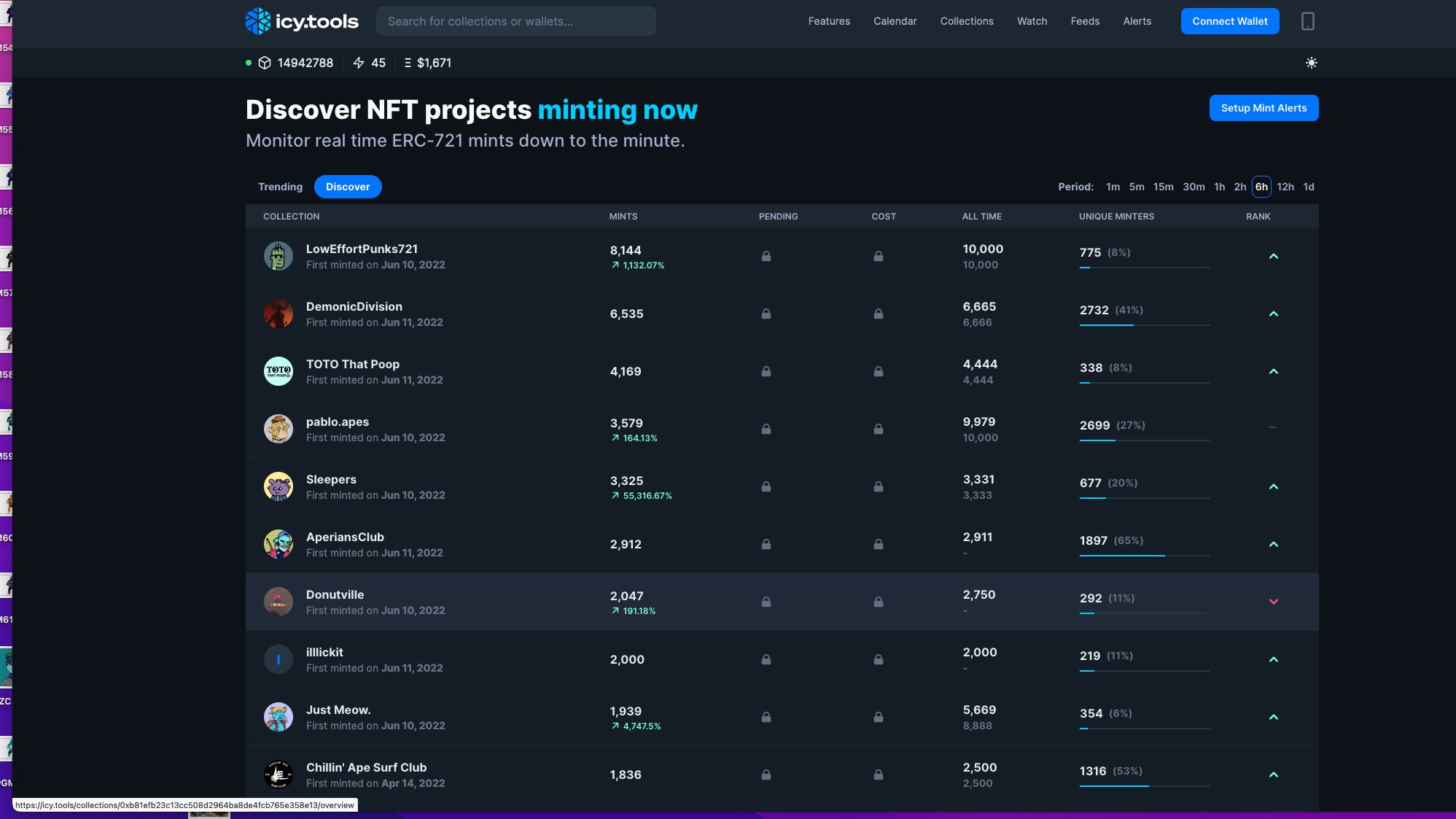
Task: Click Setup Mint Alerts button
Action: pyautogui.click(x=1263, y=108)
